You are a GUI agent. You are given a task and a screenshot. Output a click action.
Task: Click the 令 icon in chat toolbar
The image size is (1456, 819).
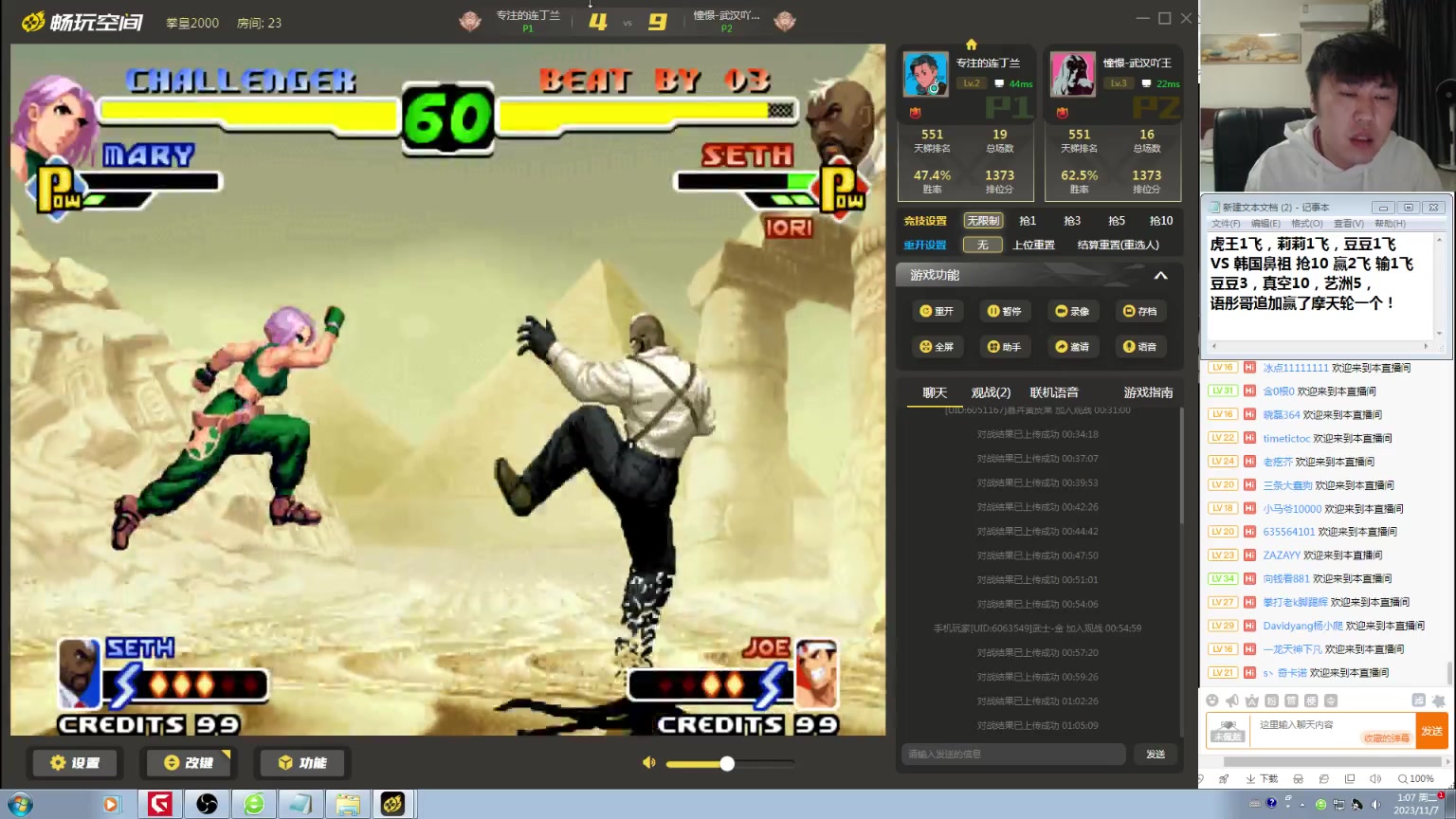coord(1331,701)
